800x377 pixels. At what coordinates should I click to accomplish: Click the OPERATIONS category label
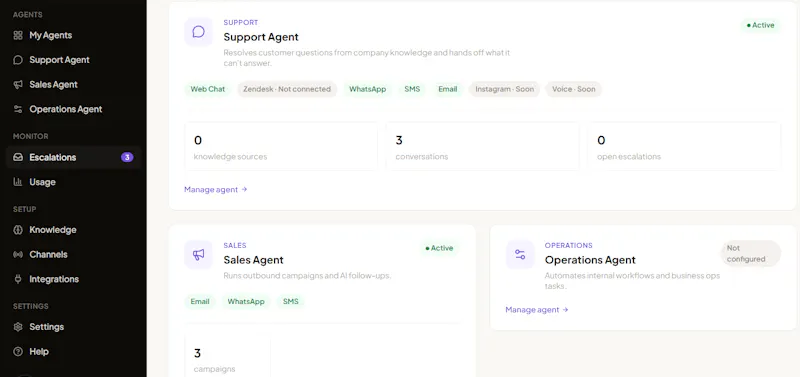(568, 245)
